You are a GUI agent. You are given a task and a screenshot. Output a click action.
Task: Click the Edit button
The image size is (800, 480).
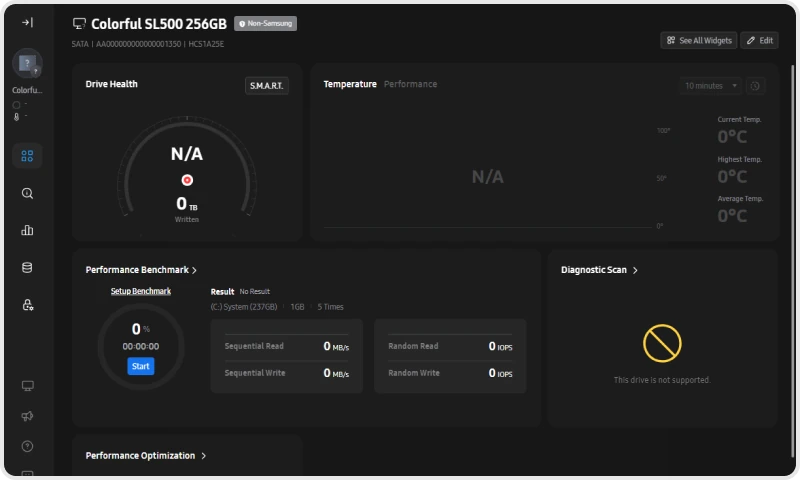click(x=760, y=40)
